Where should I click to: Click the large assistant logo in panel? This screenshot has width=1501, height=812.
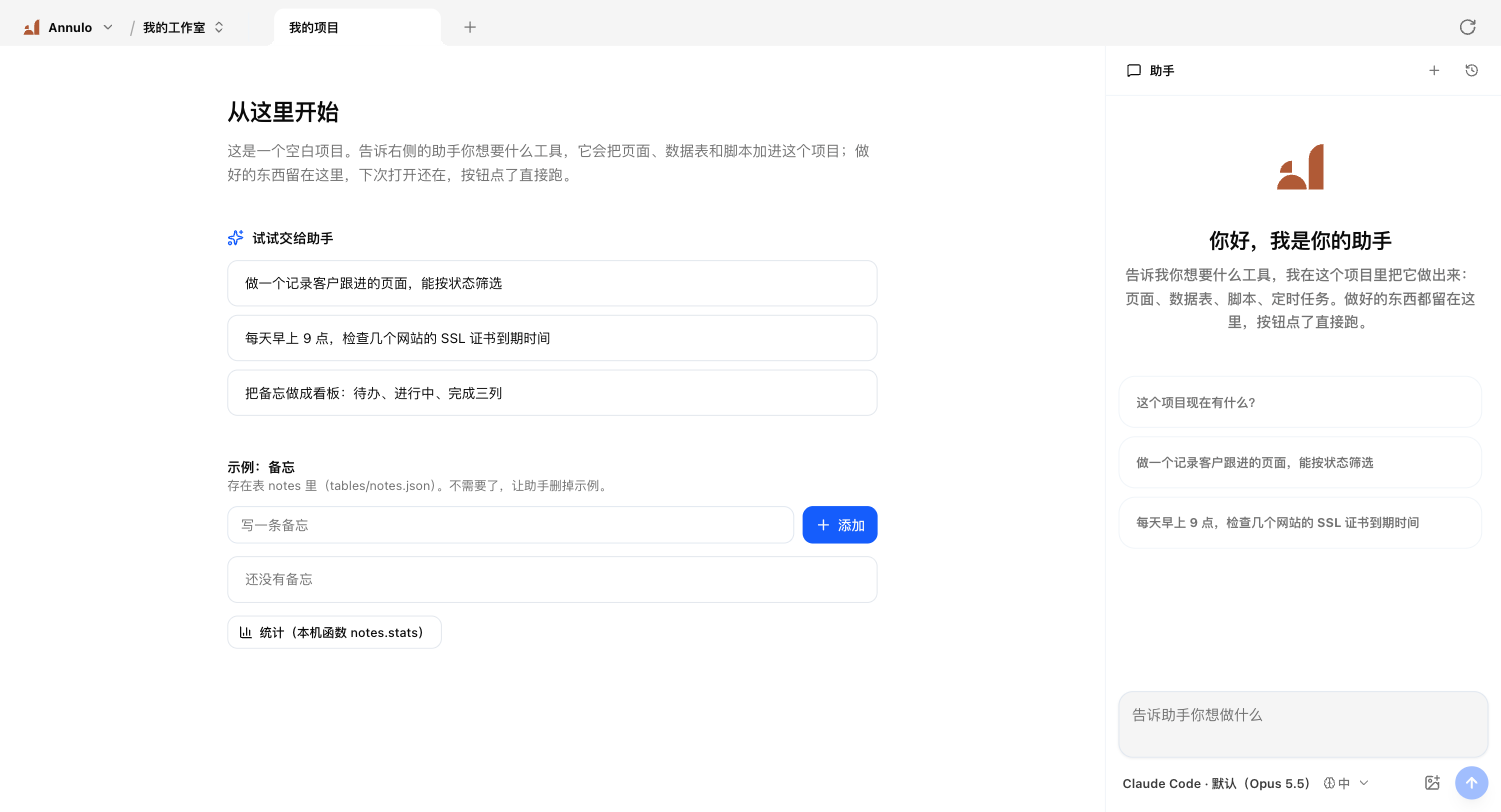[1300, 167]
